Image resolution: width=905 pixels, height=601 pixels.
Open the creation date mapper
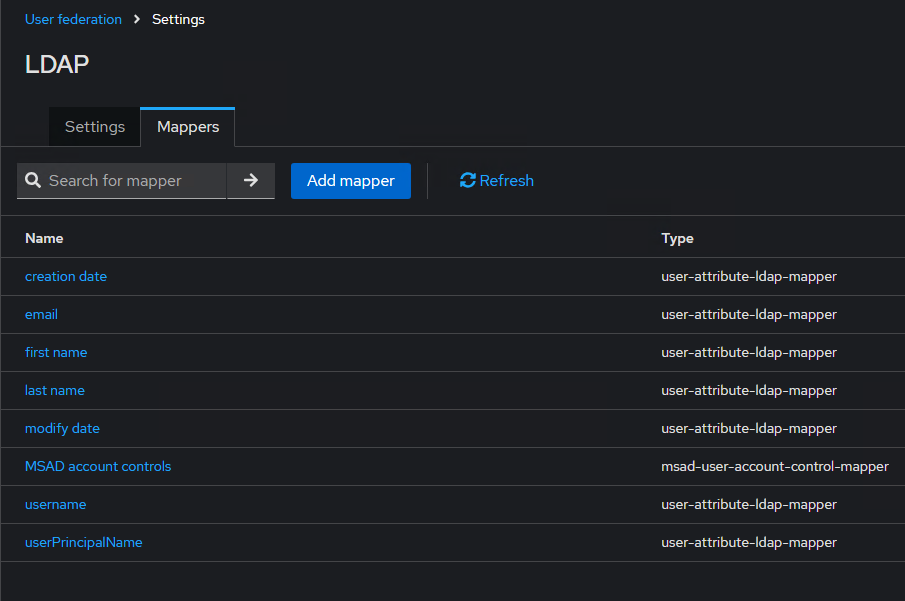[x=66, y=276]
